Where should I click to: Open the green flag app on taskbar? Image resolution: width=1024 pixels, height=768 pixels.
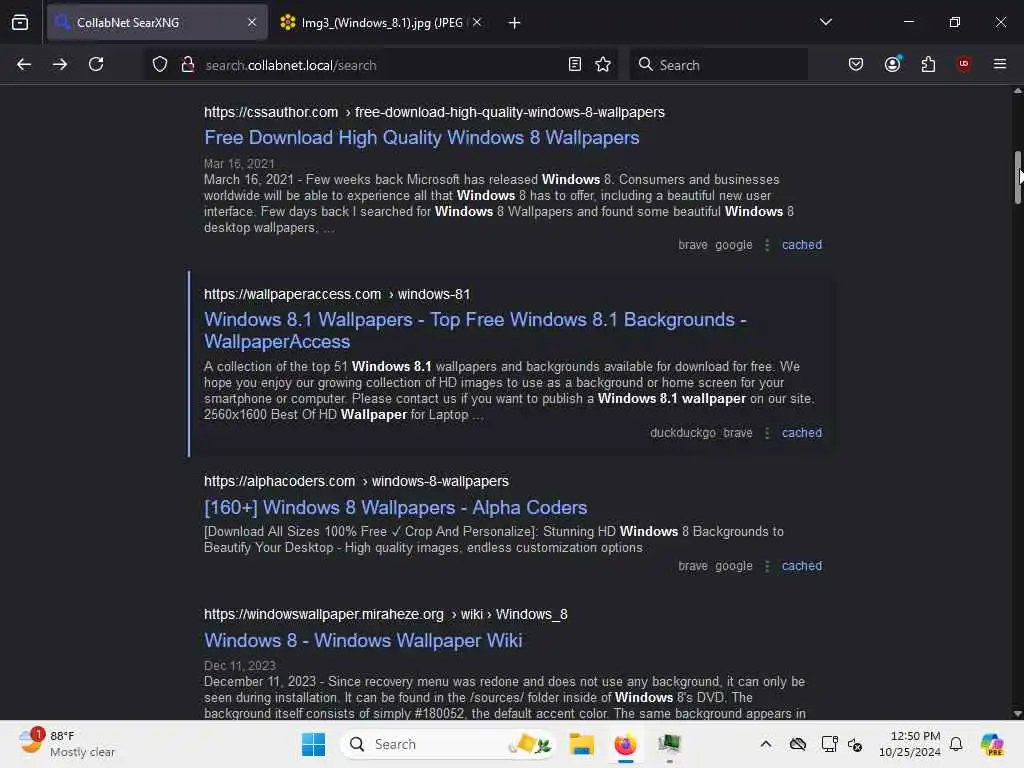click(669, 744)
